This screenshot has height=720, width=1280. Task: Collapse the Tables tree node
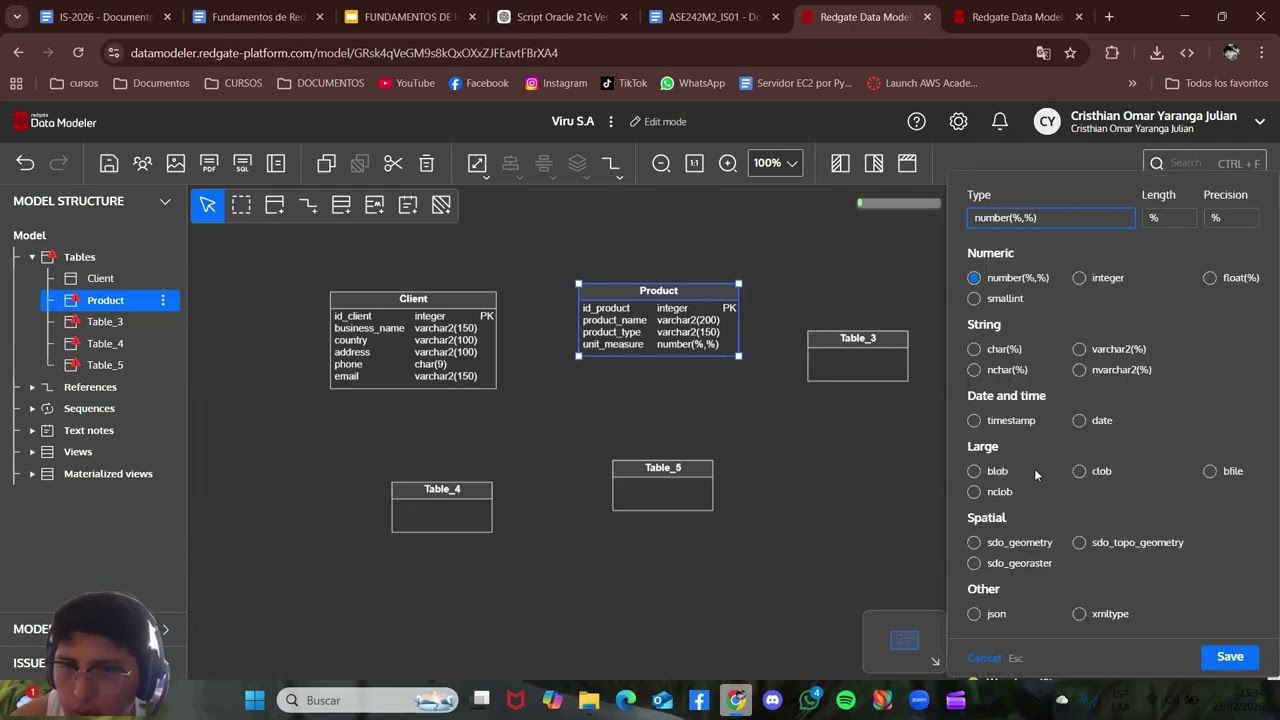tap(32, 257)
